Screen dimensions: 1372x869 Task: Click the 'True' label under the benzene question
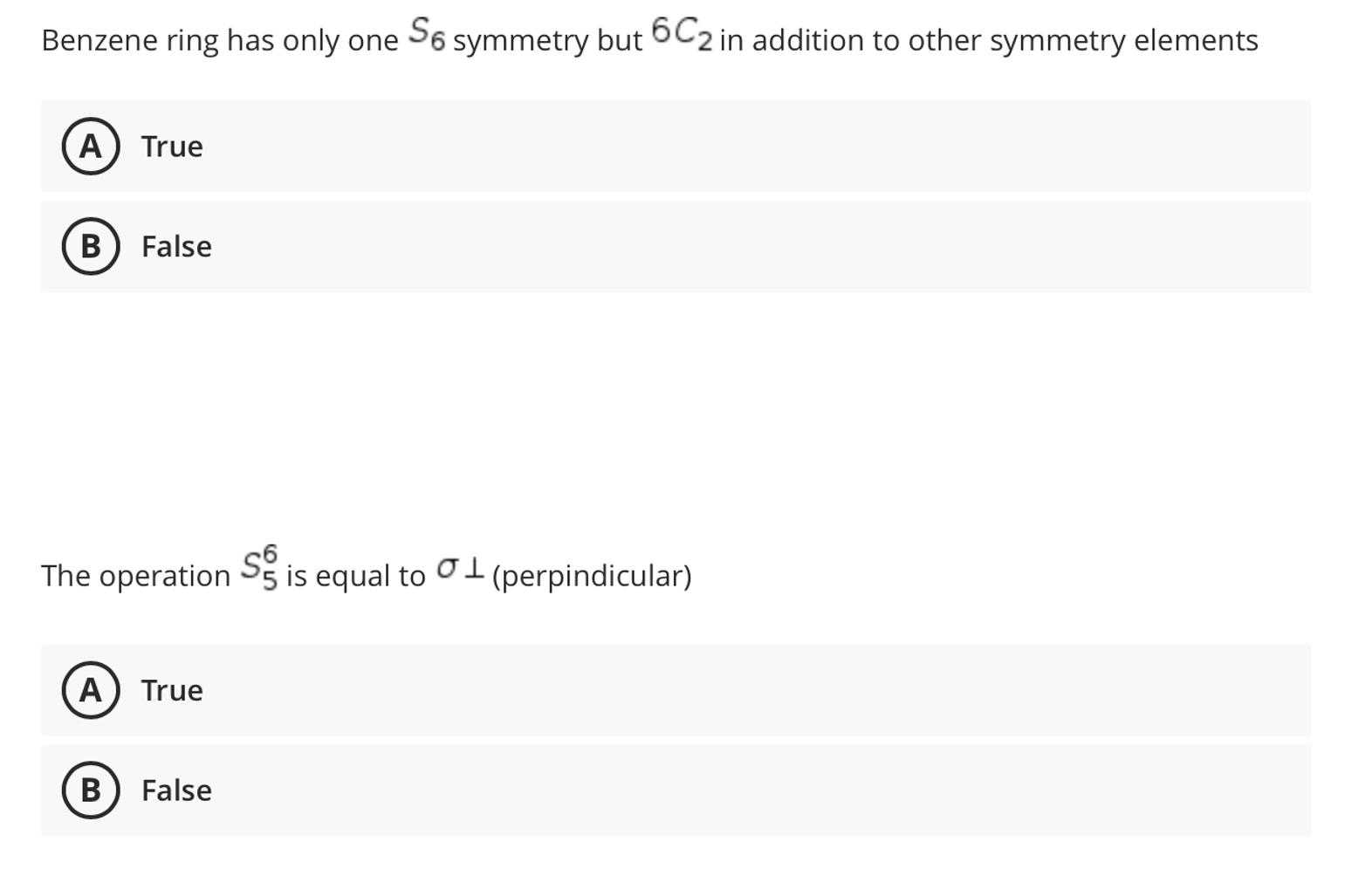tap(169, 147)
